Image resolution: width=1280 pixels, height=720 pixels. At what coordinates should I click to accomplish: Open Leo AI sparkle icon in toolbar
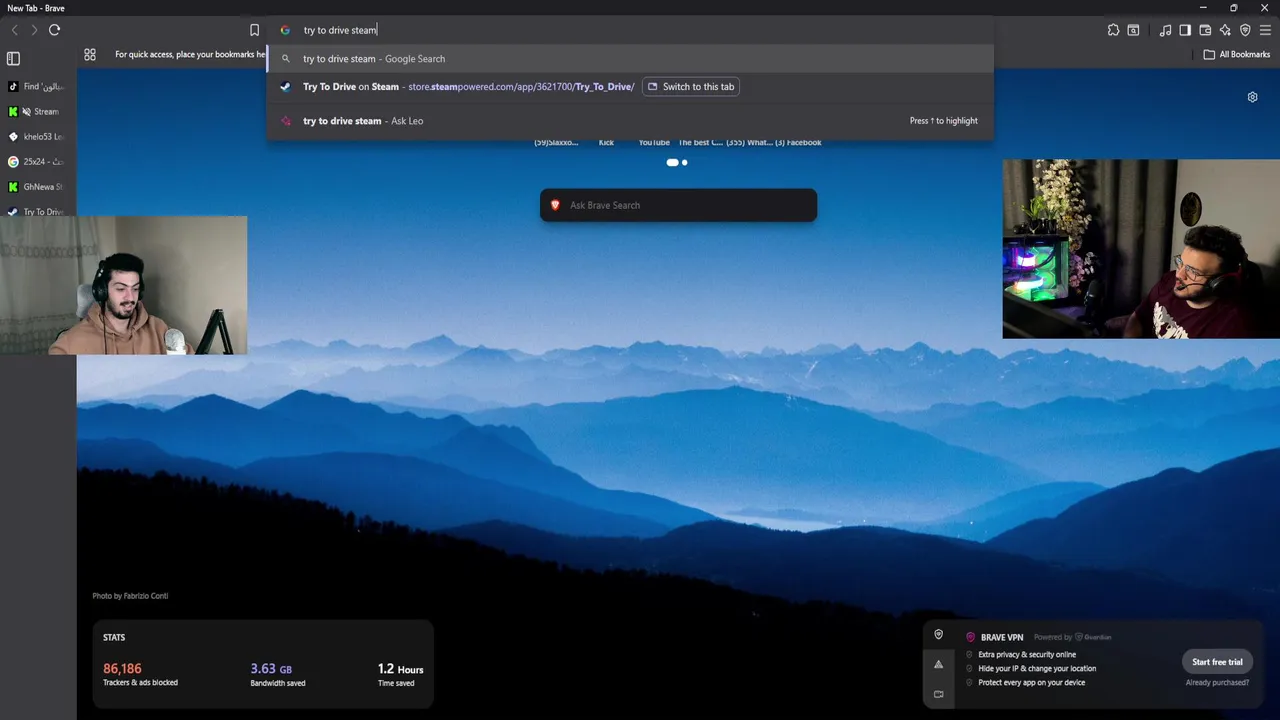(x=1225, y=30)
